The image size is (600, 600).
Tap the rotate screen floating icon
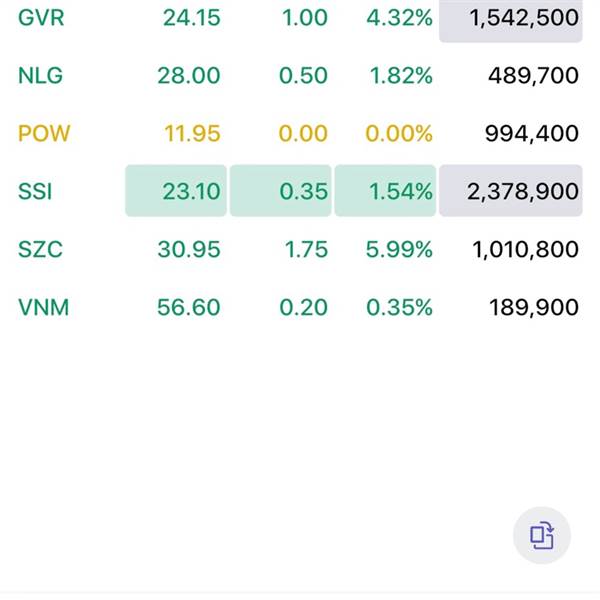coord(541,535)
